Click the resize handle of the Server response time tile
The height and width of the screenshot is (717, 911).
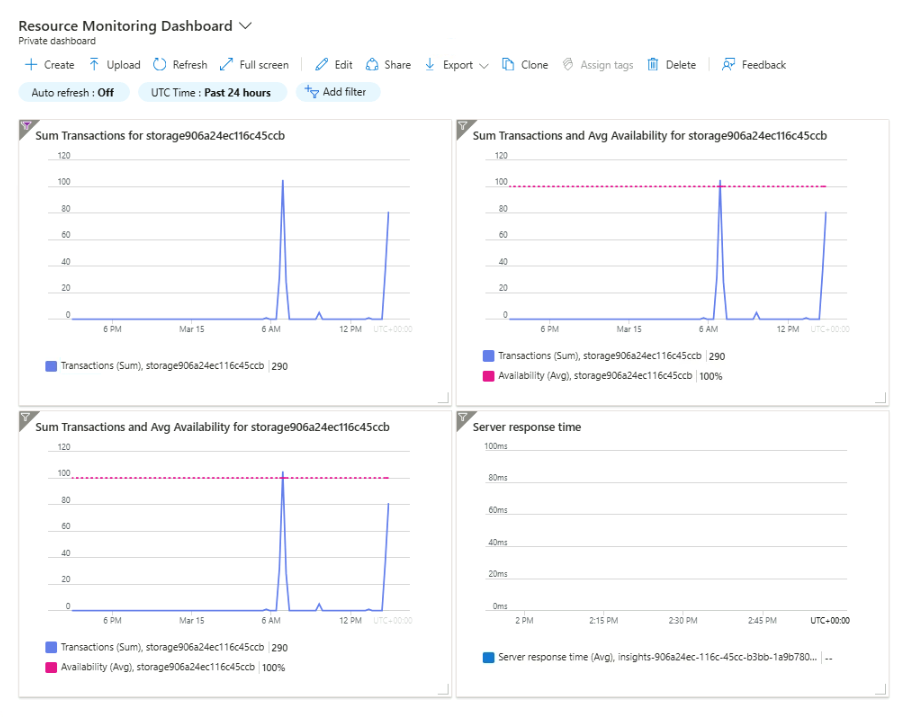880,689
